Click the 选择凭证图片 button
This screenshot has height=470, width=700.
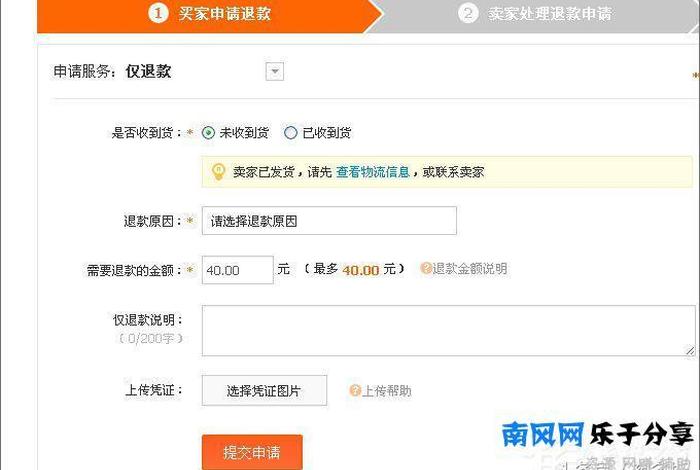264,391
